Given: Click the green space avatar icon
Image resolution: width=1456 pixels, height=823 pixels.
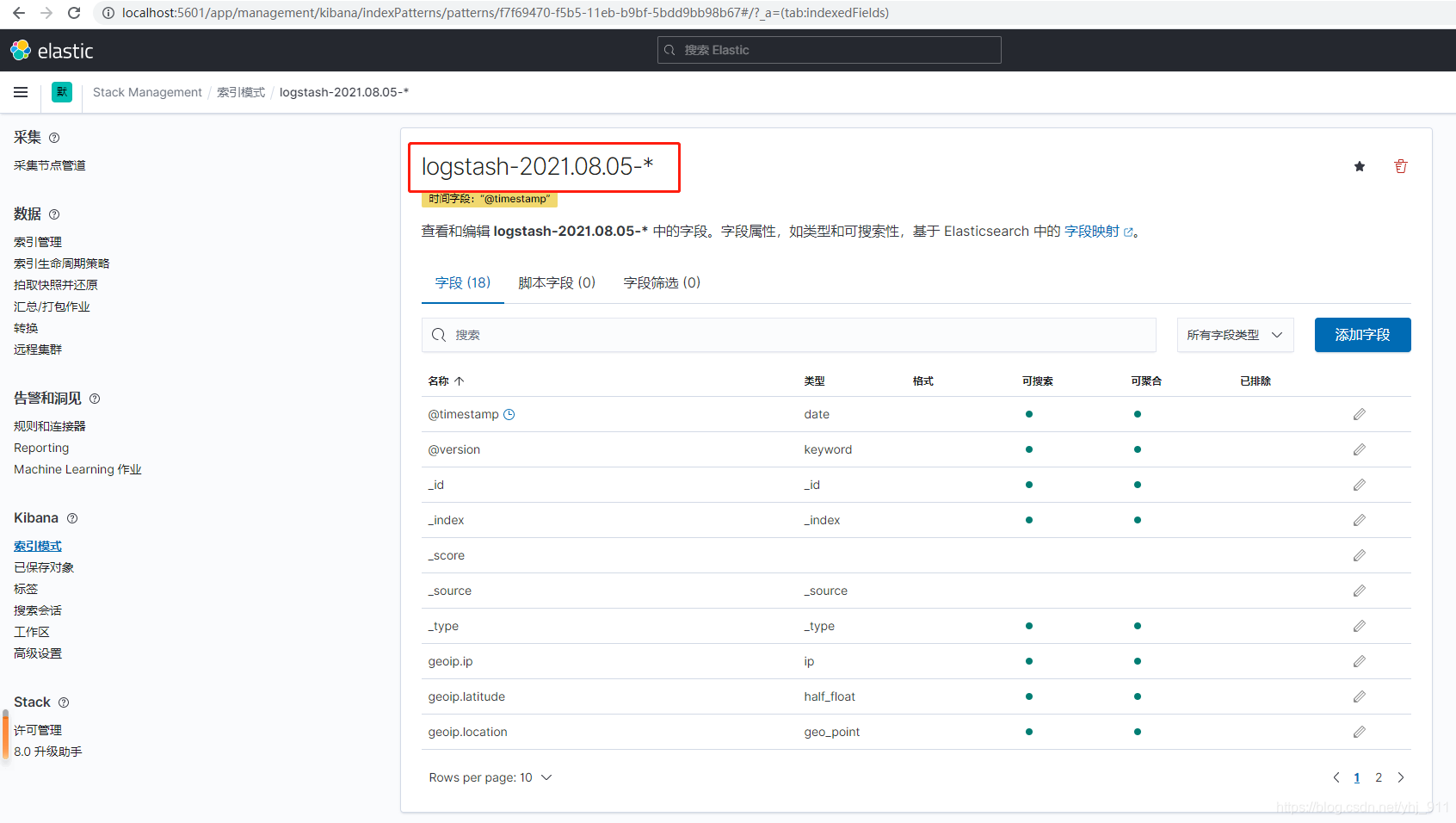Looking at the screenshot, I should point(62,92).
